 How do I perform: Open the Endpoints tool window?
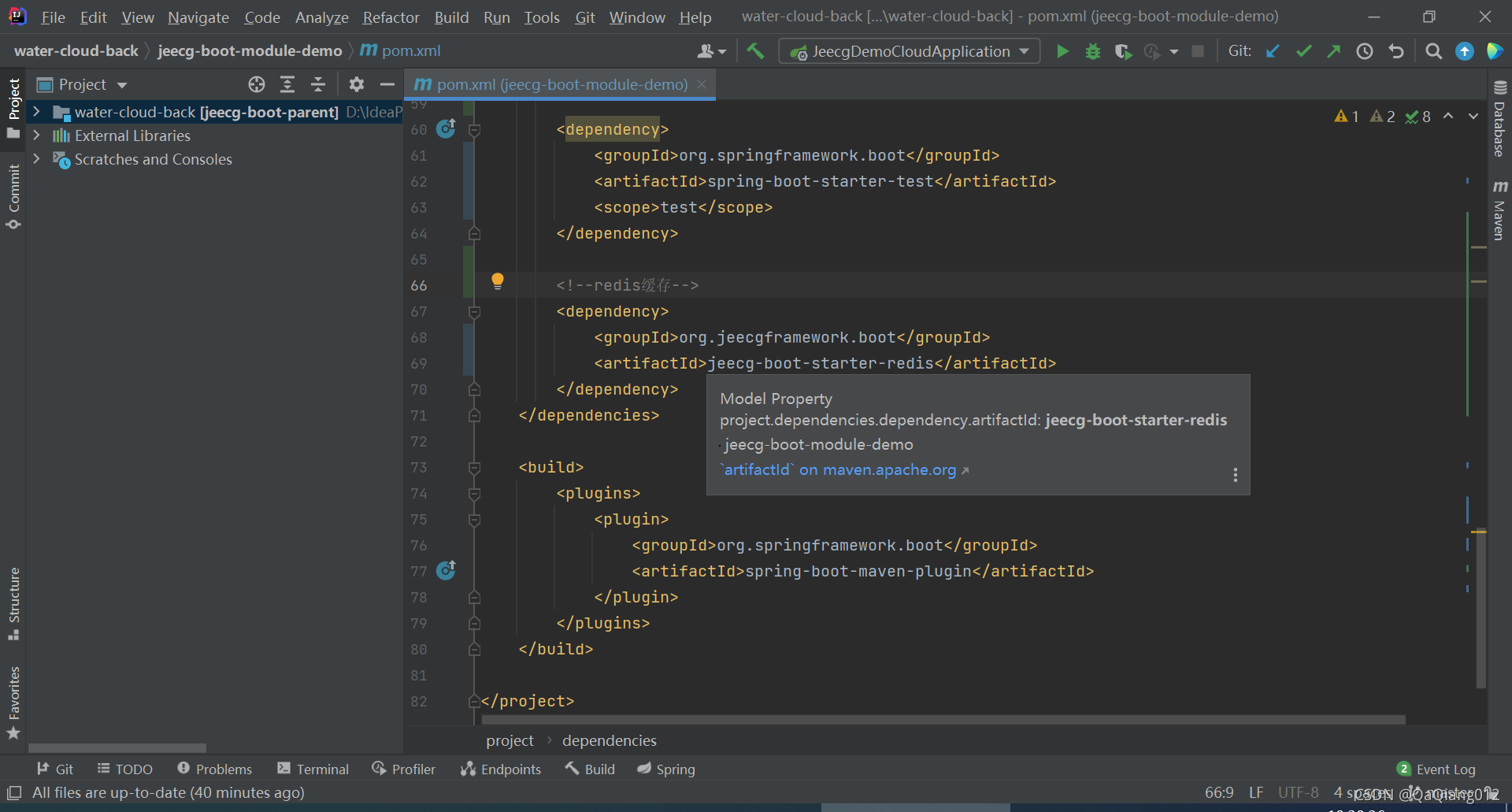pos(501,769)
